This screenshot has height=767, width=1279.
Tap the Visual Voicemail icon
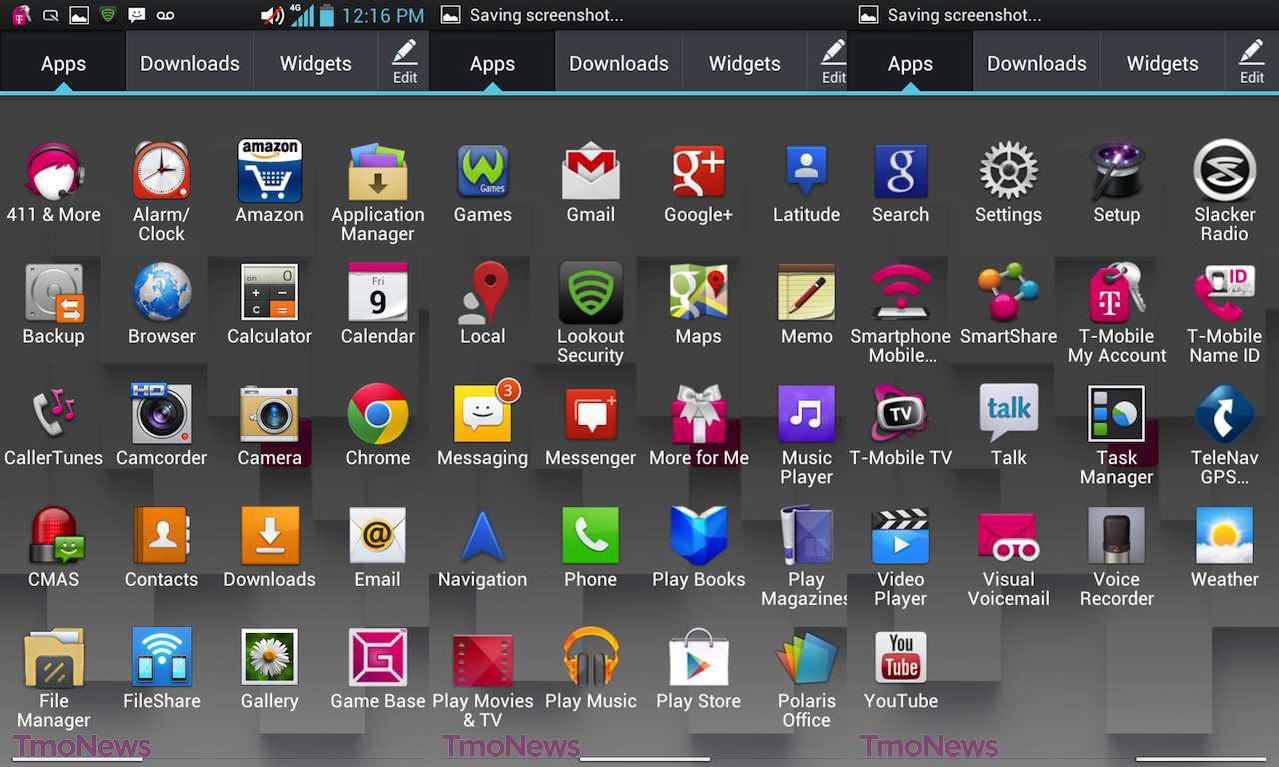coord(1008,537)
